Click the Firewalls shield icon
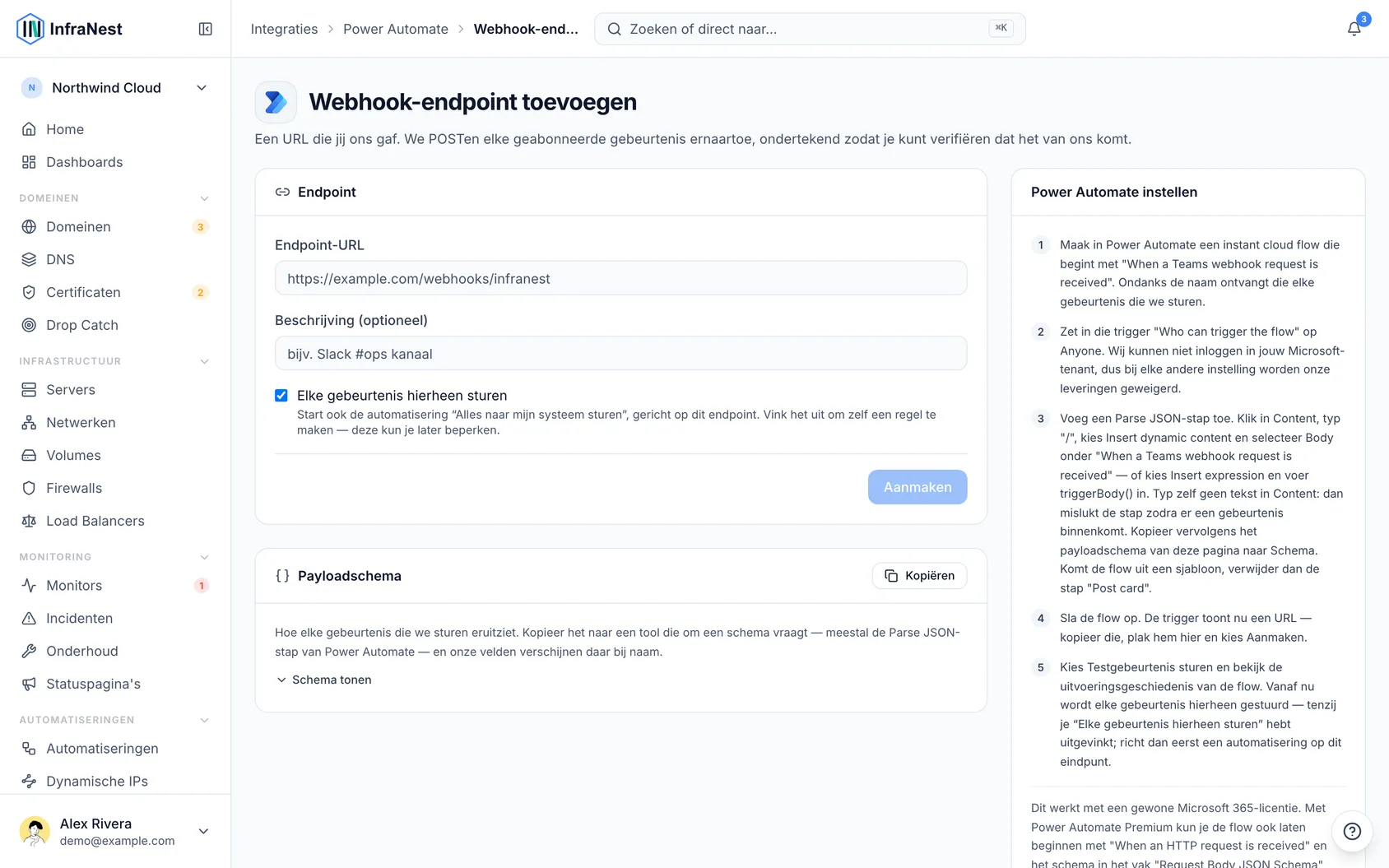1389x868 pixels. pyautogui.click(x=29, y=488)
